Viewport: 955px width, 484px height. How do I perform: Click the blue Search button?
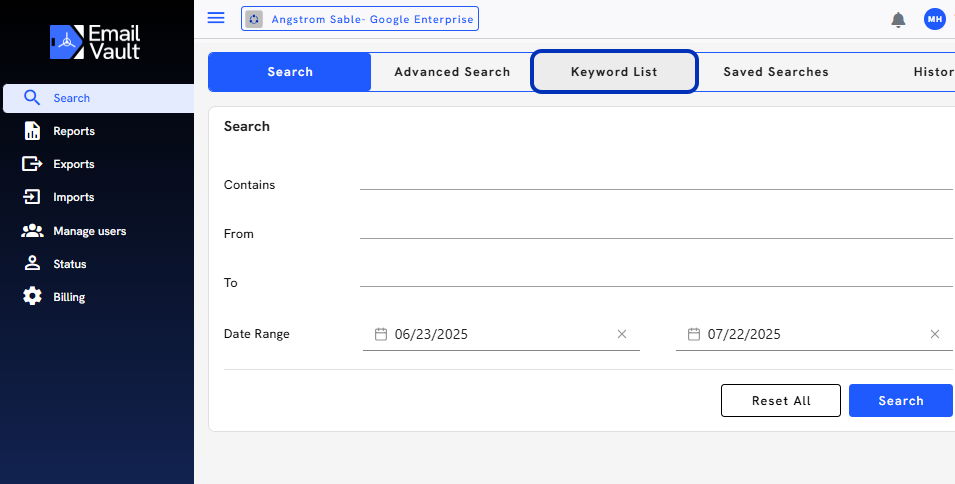point(901,401)
